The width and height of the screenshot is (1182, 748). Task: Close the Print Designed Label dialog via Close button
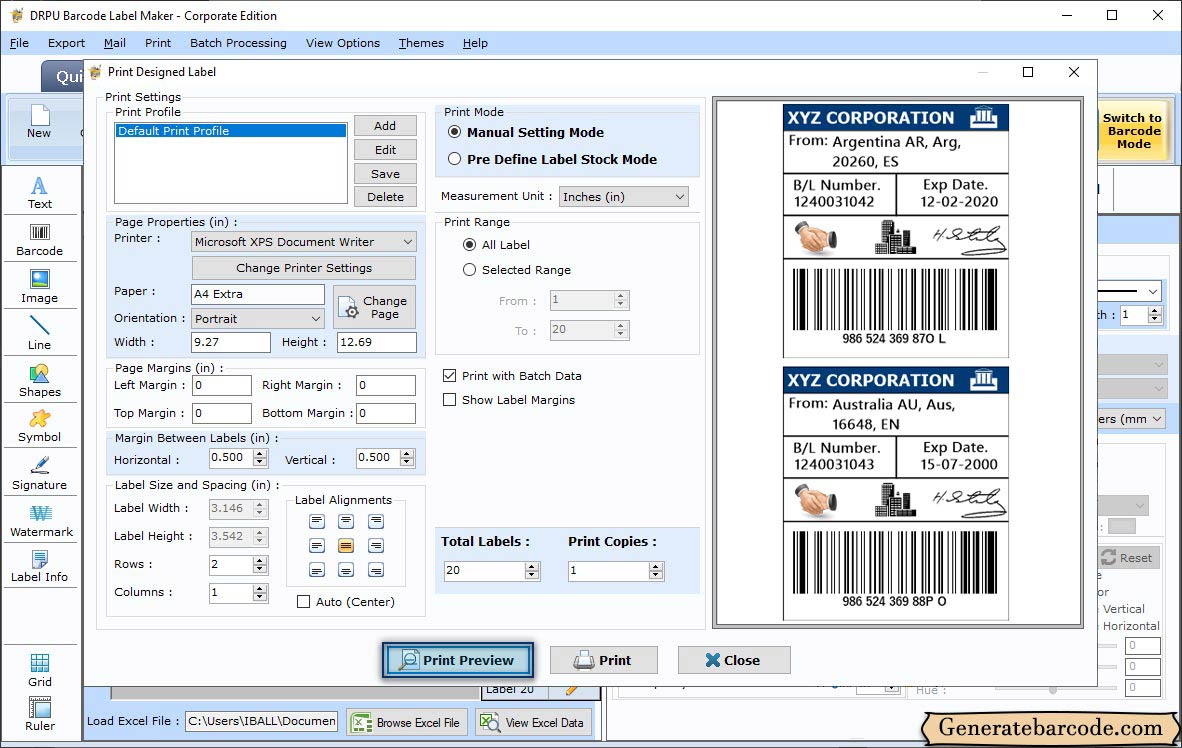click(x=733, y=661)
